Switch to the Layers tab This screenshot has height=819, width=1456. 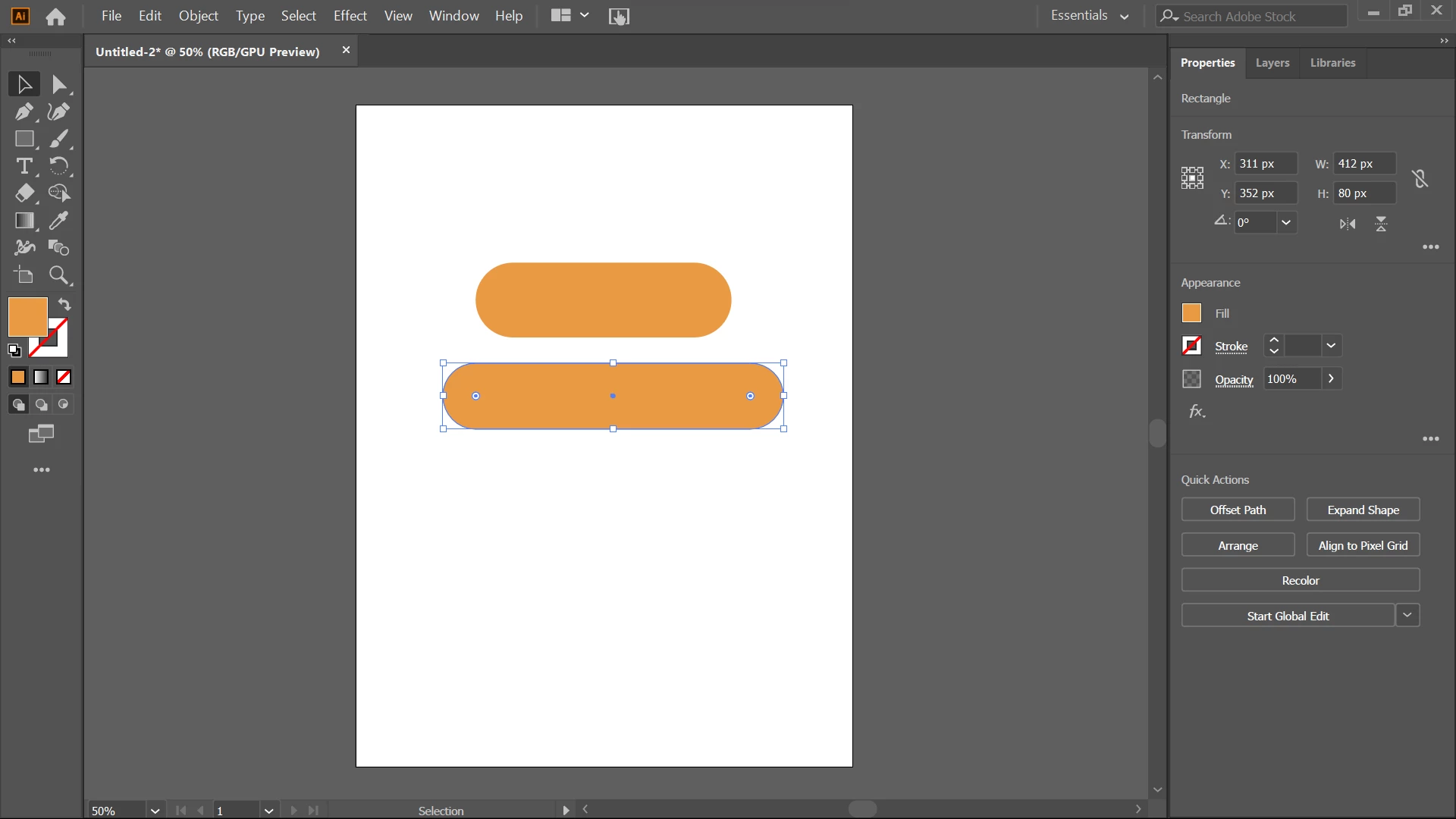coord(1272,63)
